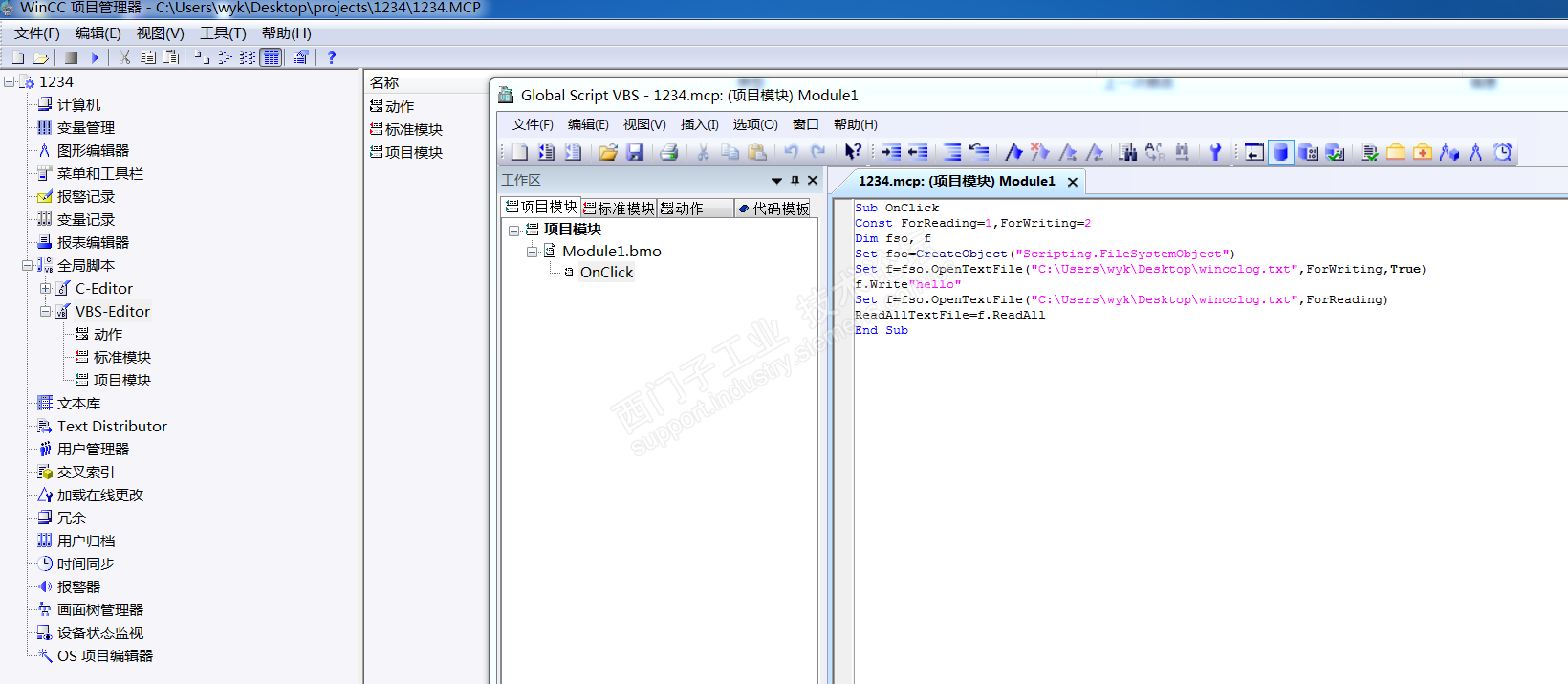Click the Open project folder icon in WinCC toolbar
1568x684 pixels.
(x=40, y=57)
